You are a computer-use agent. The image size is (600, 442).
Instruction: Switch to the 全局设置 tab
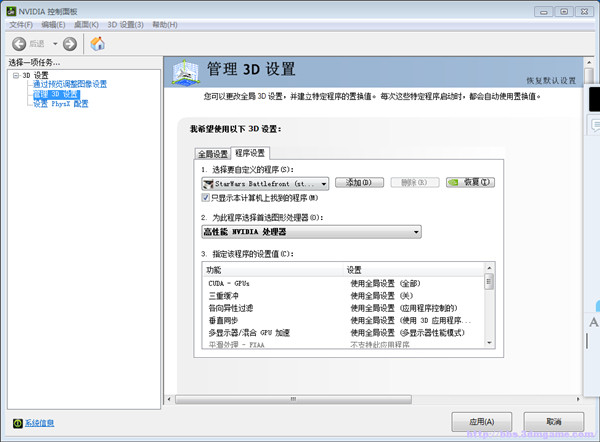coord(213,154)
